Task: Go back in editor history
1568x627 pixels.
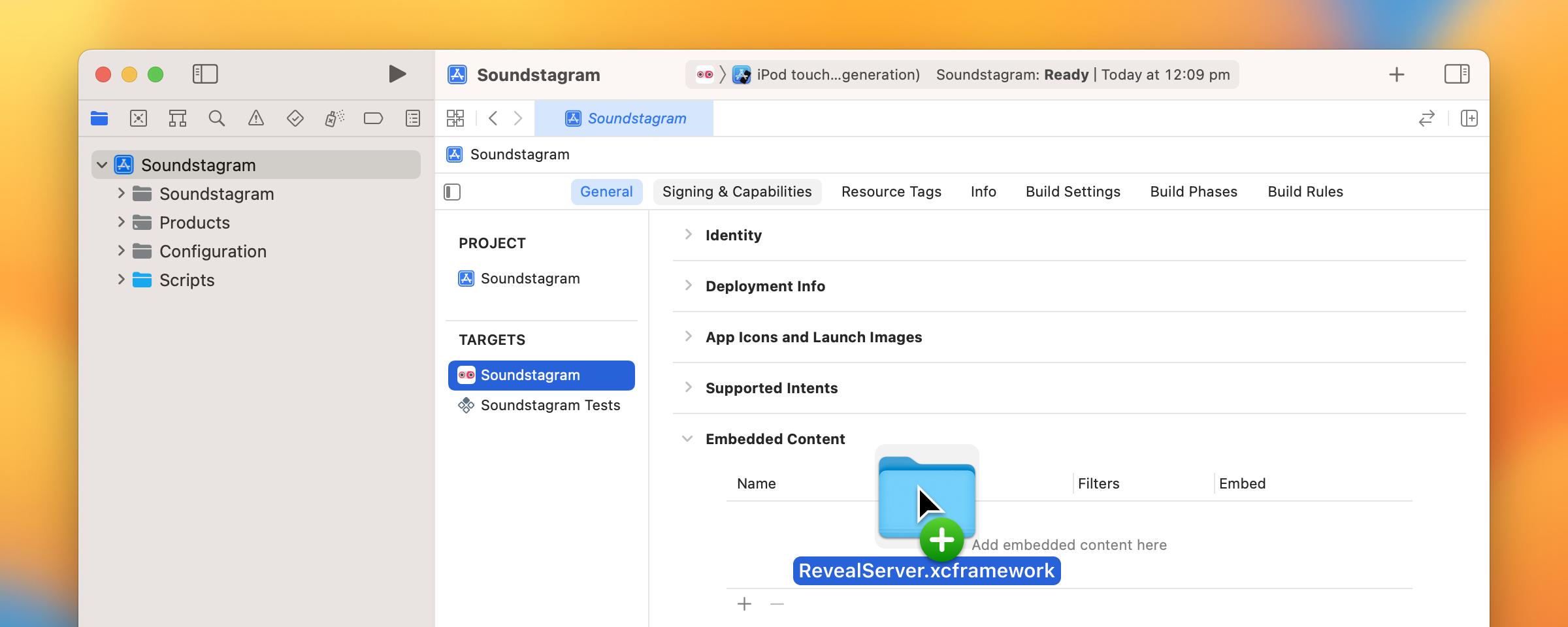Action: pyautogui.click(x=493, y=118)
